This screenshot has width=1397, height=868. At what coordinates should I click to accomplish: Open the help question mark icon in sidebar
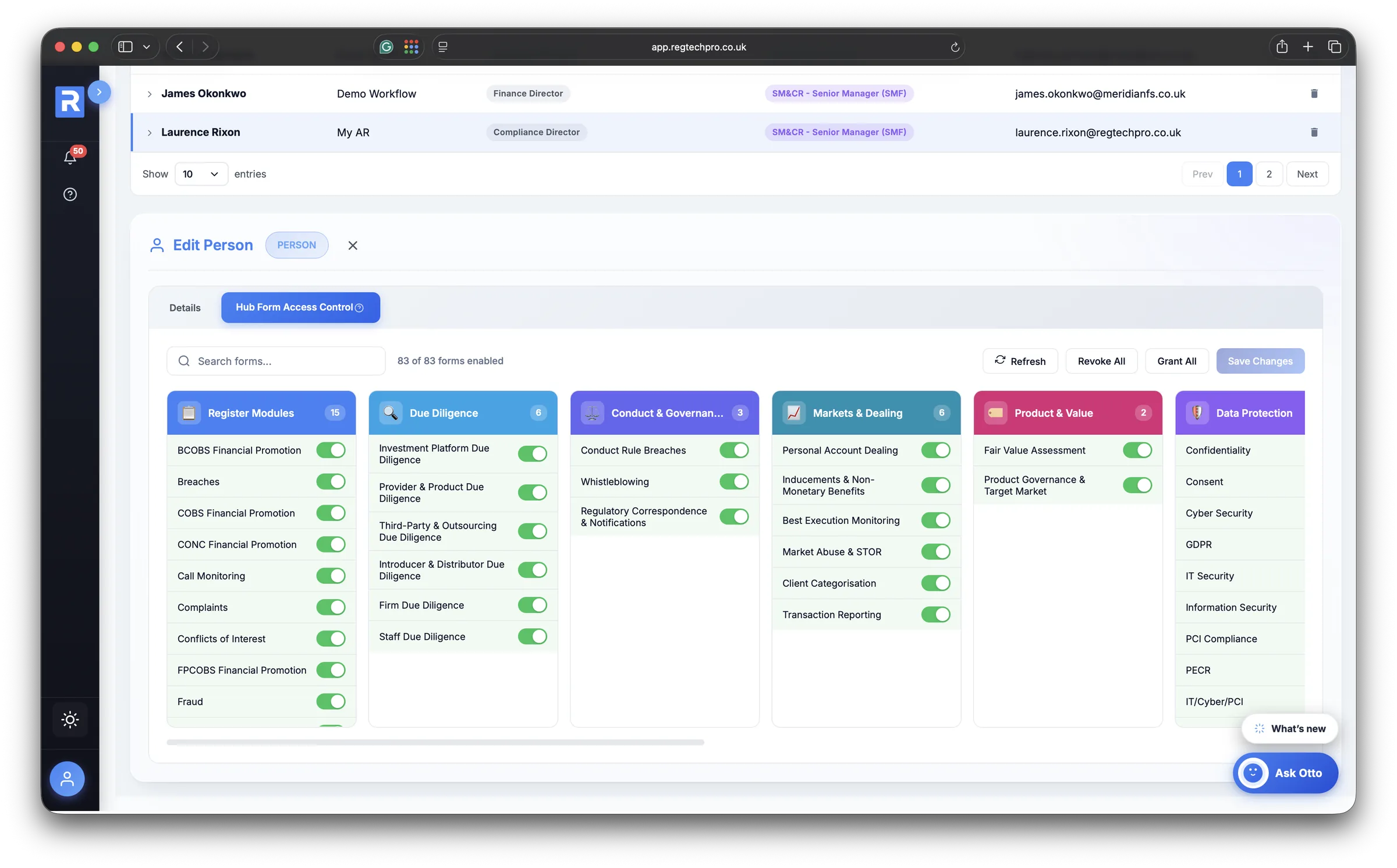(x=70, y=194)
